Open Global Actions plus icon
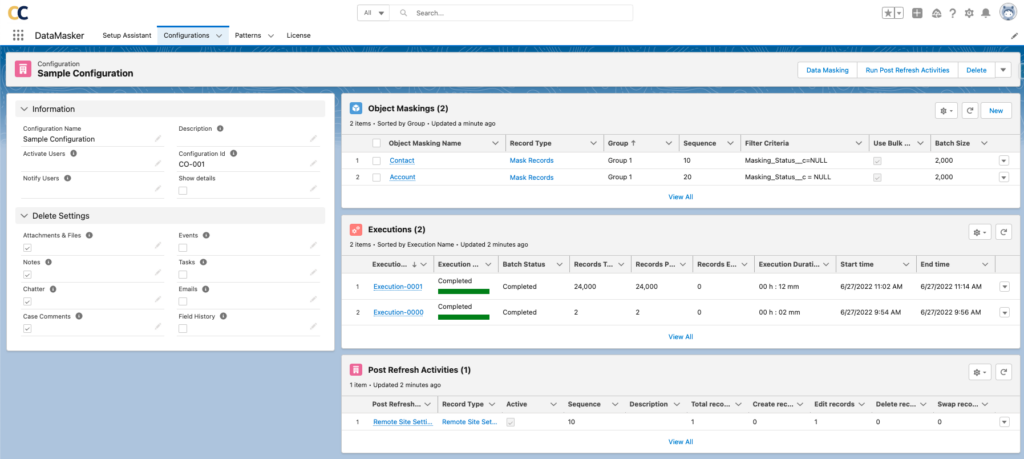The width and height of the screenshot is (1024, 459). [916, 13]
